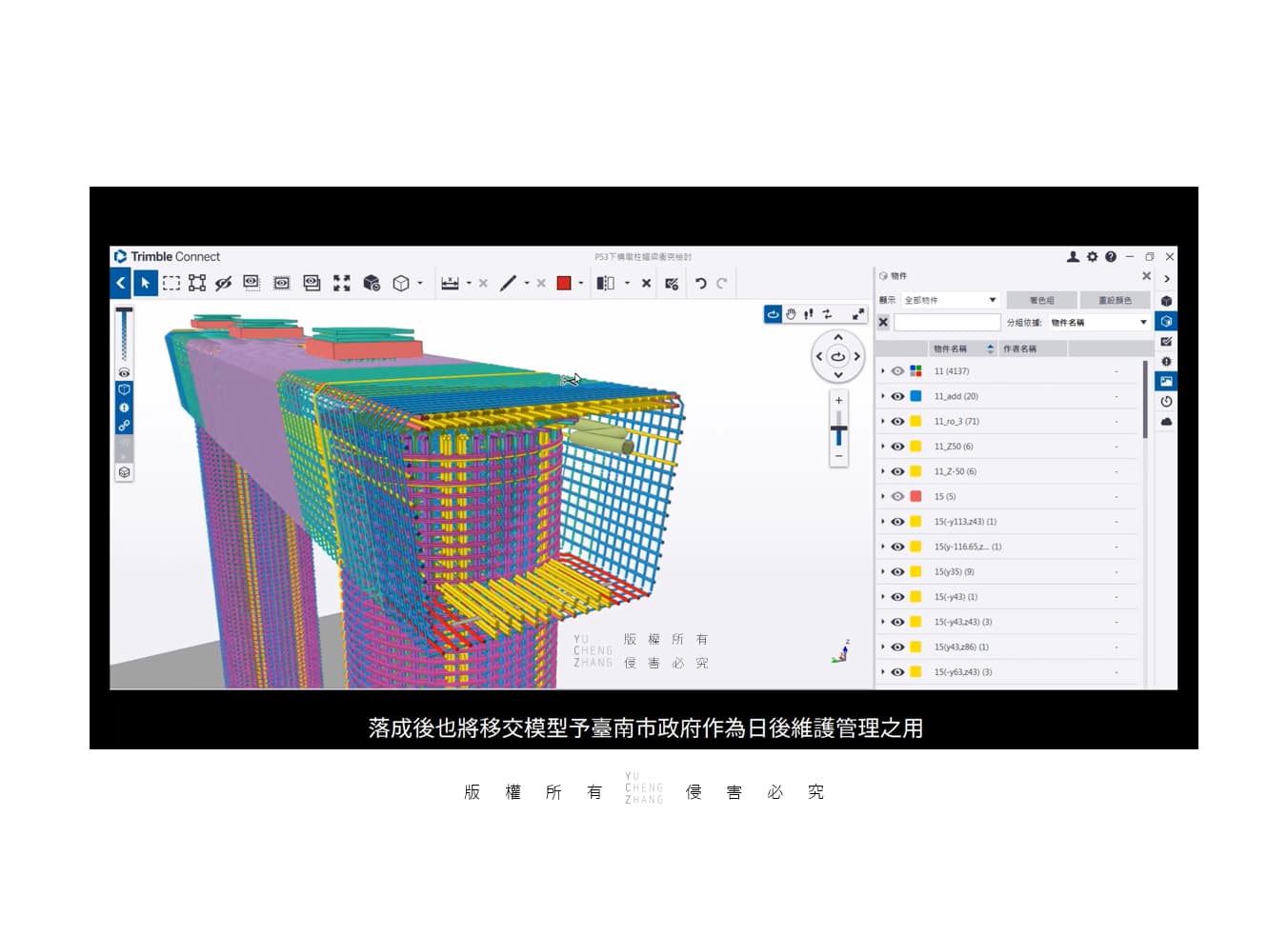Toggle visibility of 11_add (20) group
The height and width of the screenshot is (936, 1288).
point(897,396)
